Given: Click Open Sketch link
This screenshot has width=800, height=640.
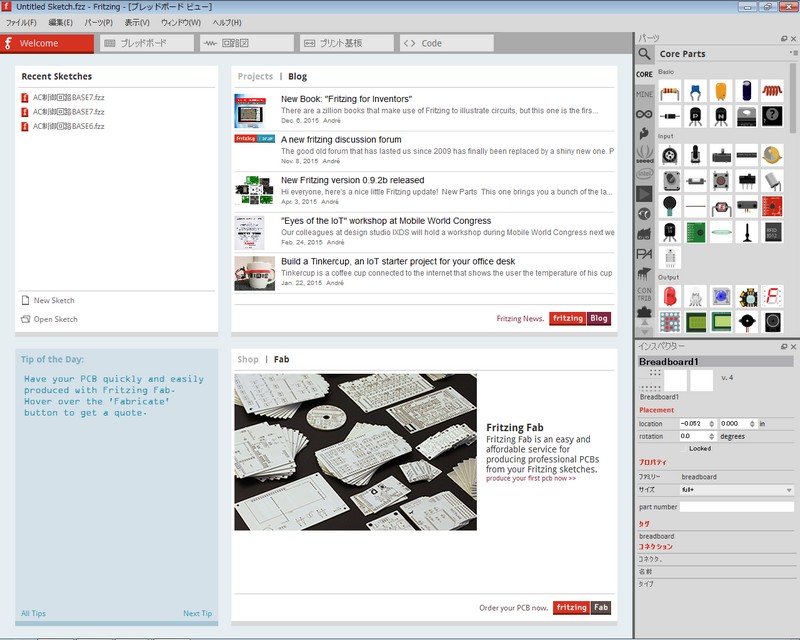Looking at the screenshot, I should coord(49,319).
